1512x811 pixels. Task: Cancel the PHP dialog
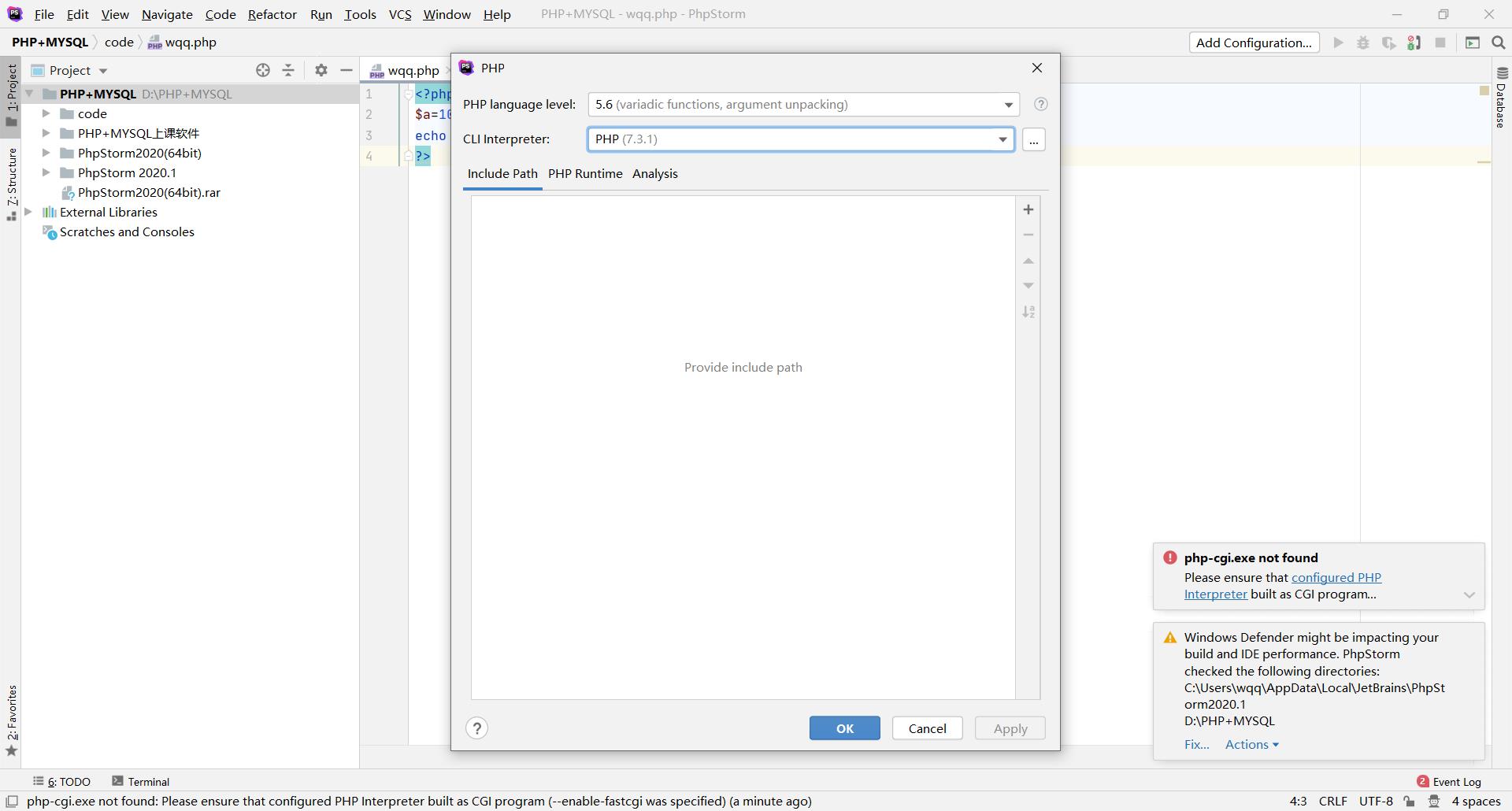pos(927,728)
